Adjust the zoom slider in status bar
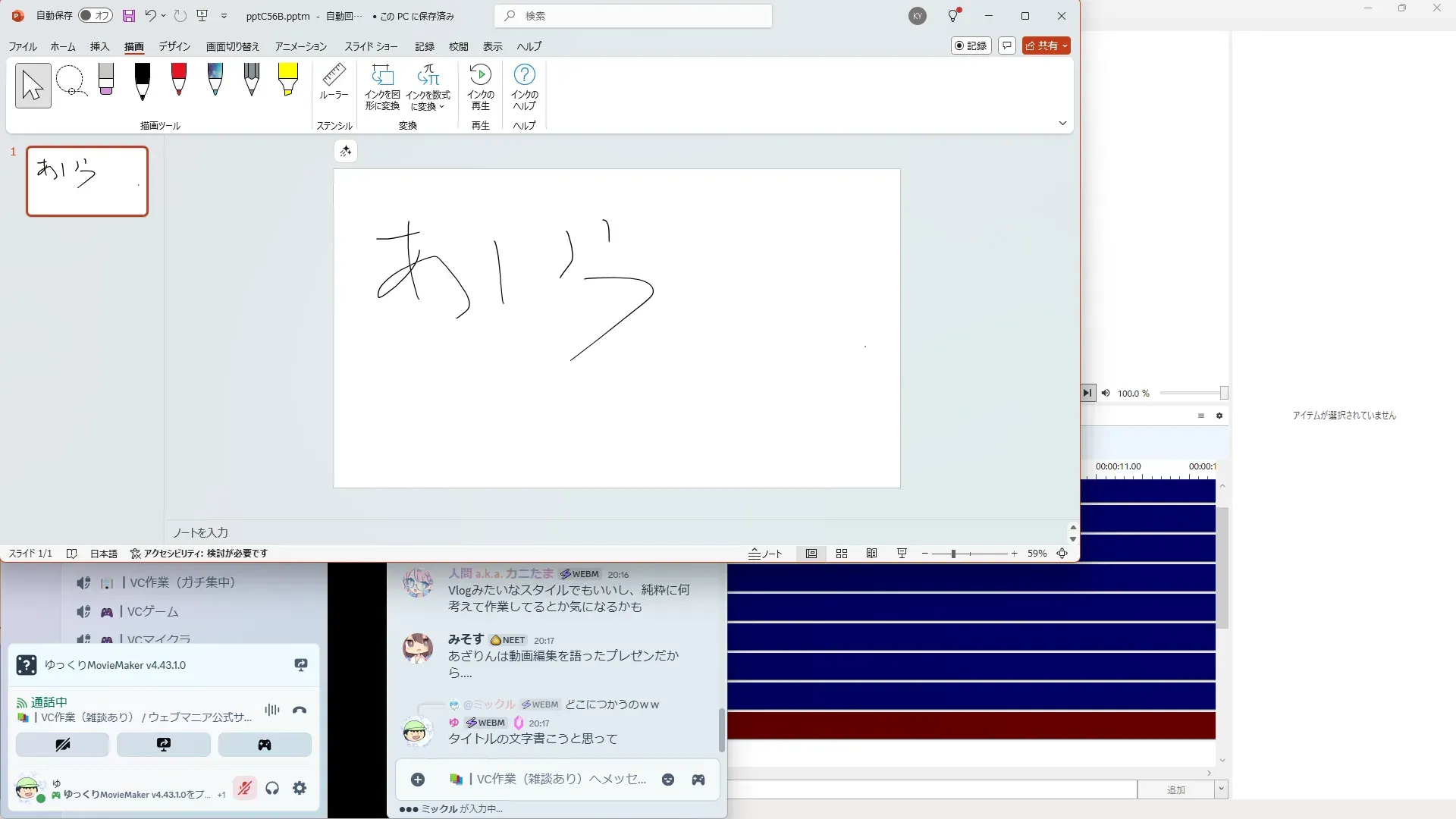This screenshot has width=1456, height=819. click(953, 554)
